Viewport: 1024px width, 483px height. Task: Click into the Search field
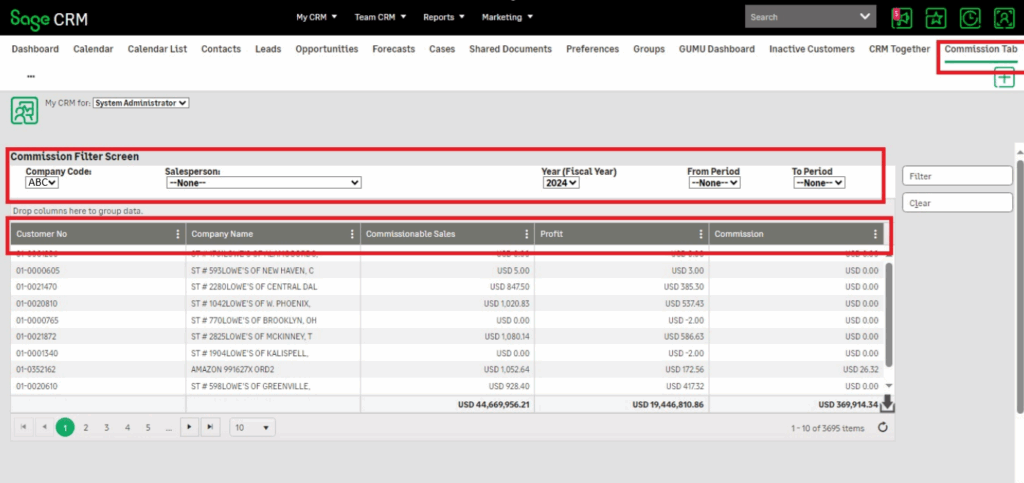(800, 17)
